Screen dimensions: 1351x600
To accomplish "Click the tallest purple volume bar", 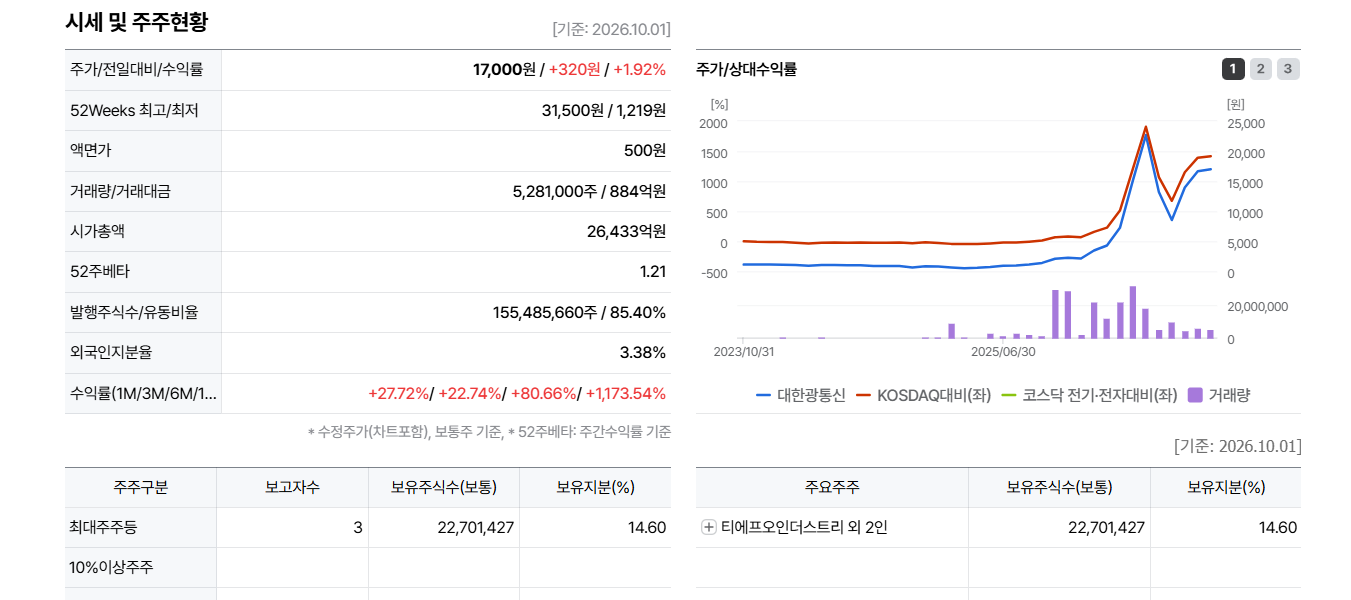I will click(x=1133, y=312).
